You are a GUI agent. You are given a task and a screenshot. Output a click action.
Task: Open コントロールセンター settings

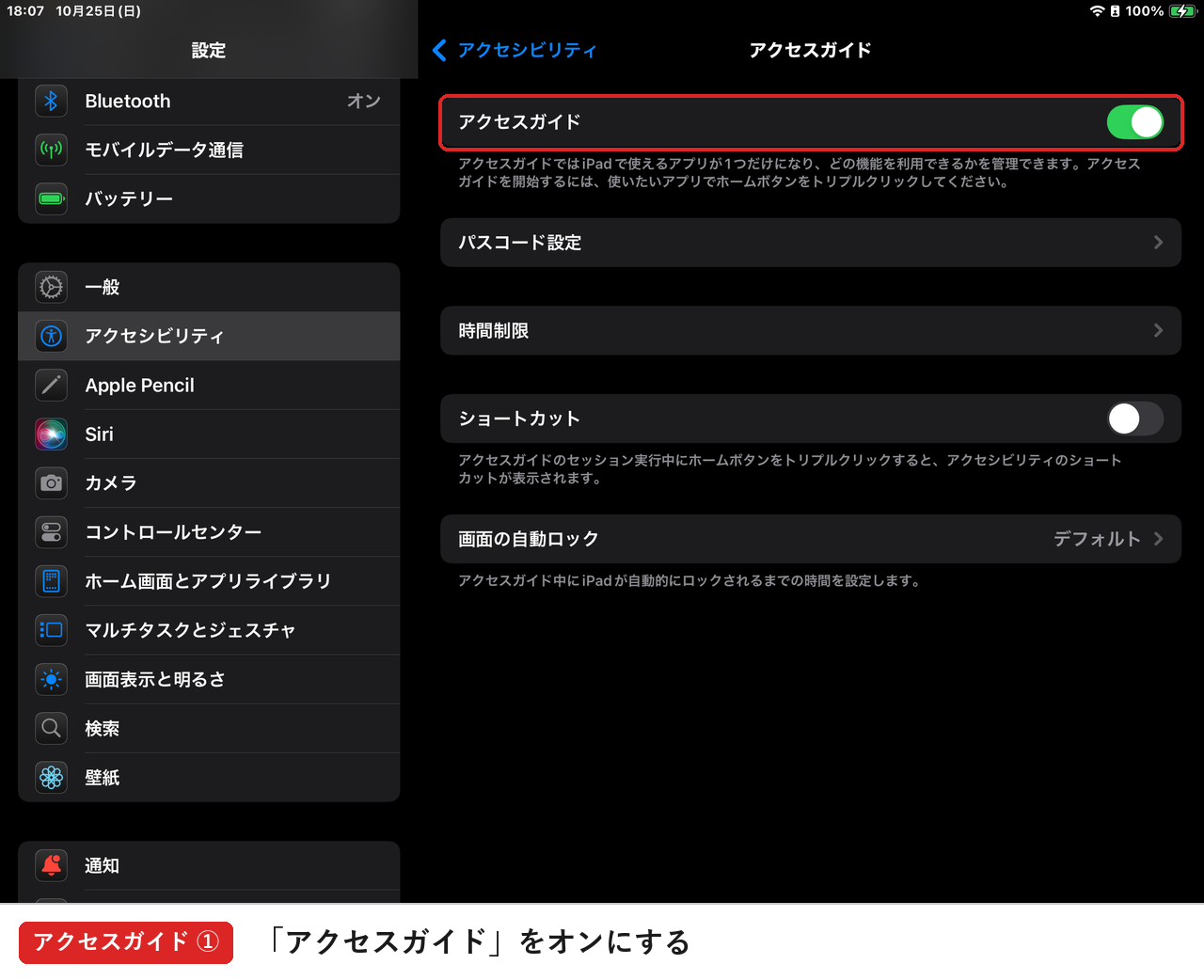pyautogui.click(x=209, y=531)
